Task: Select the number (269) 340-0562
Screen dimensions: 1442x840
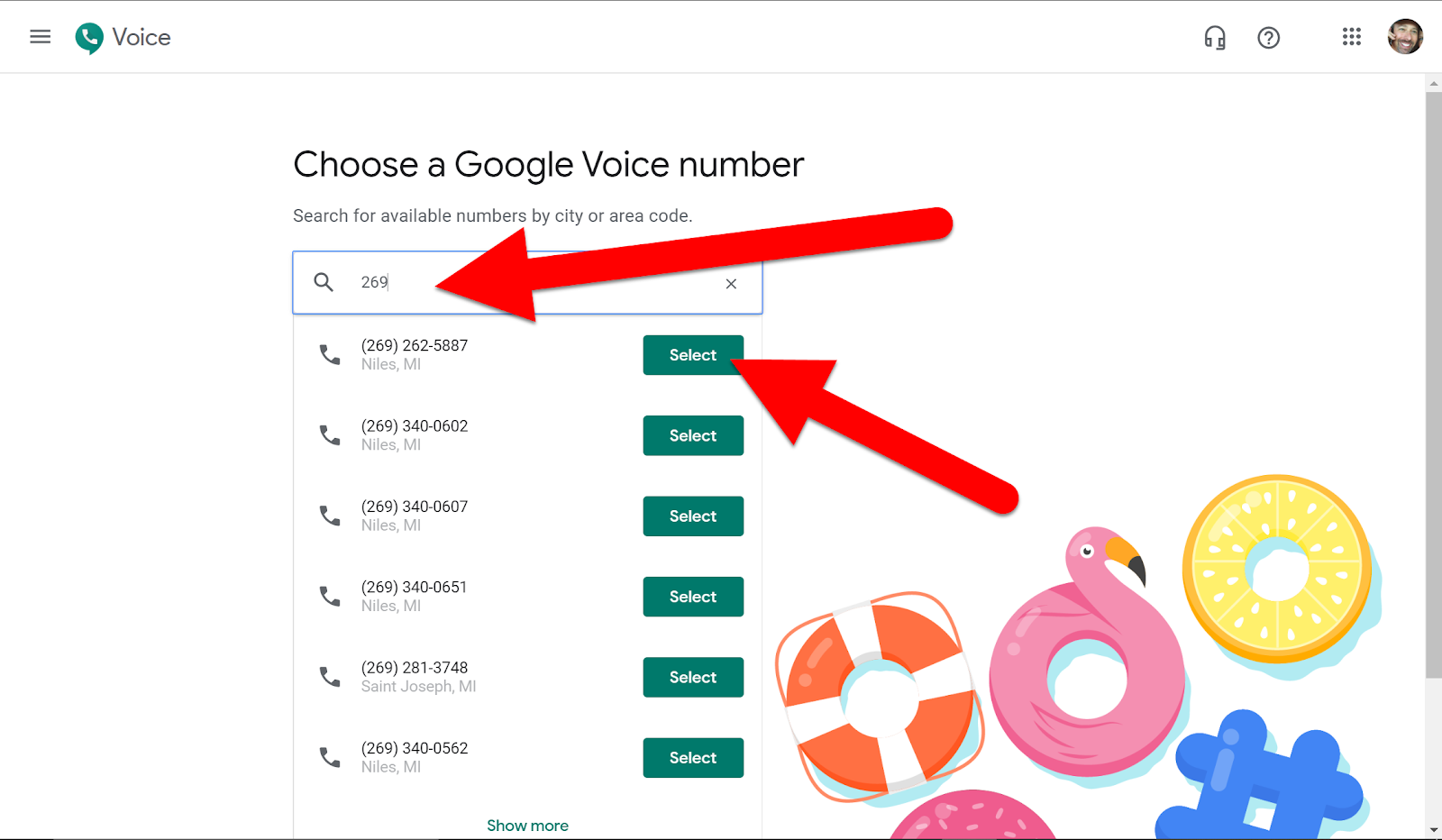Action: 693,758
